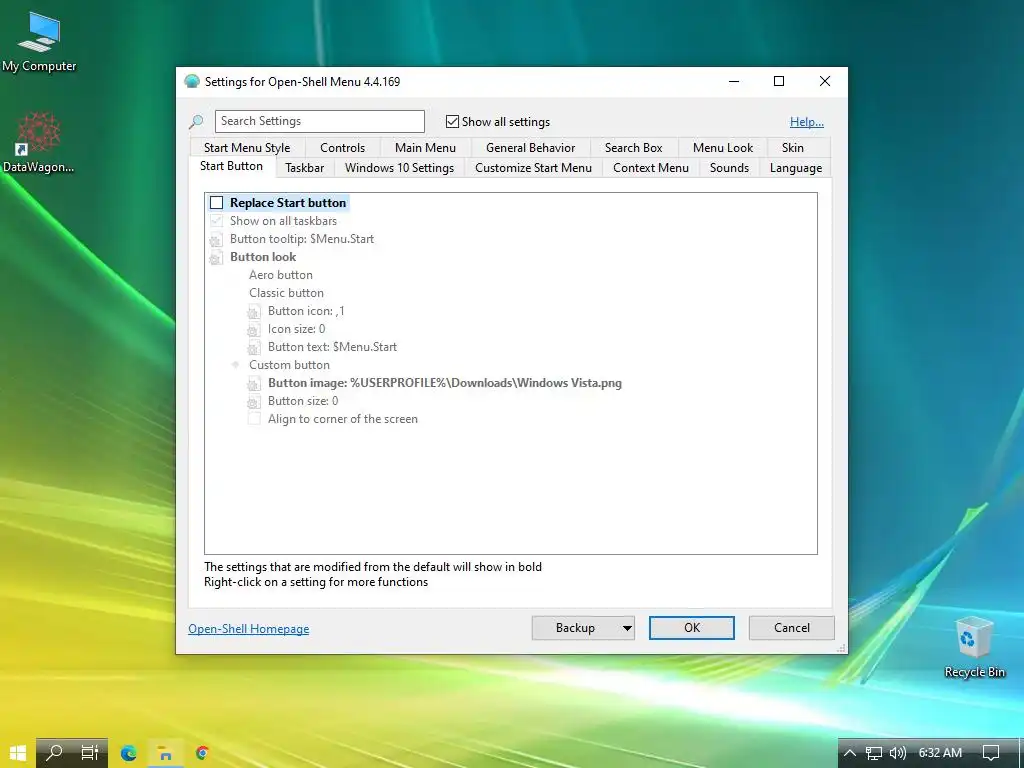Click the search magnifier icon in settings
The image size is (1024, 768).
196,121
